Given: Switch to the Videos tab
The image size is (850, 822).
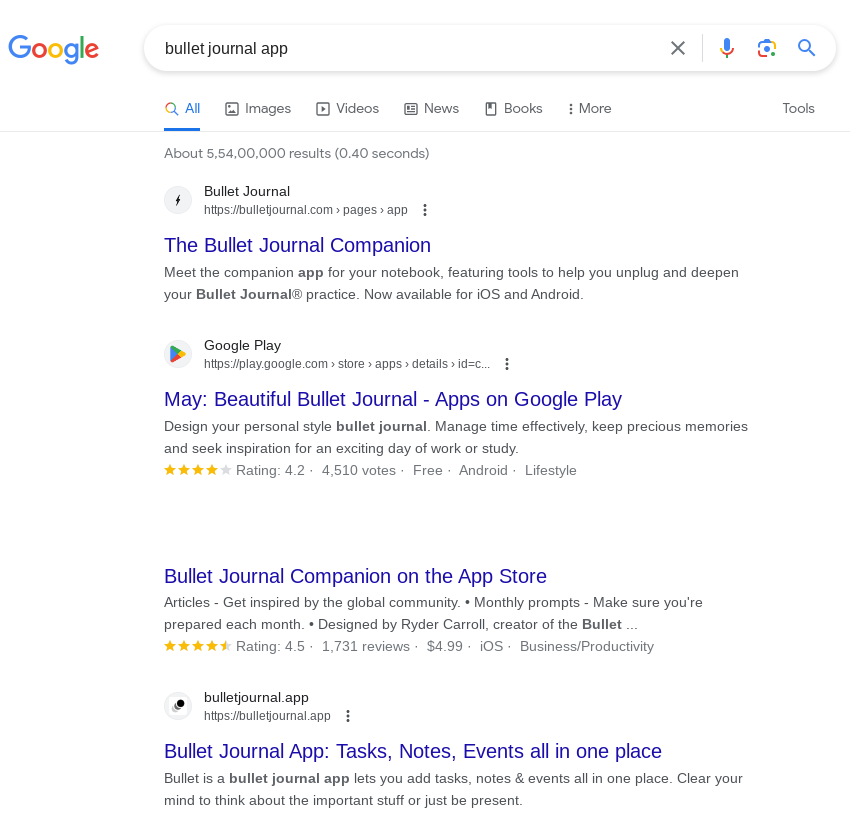Looking at the screenshot, I should coord(347,108).
